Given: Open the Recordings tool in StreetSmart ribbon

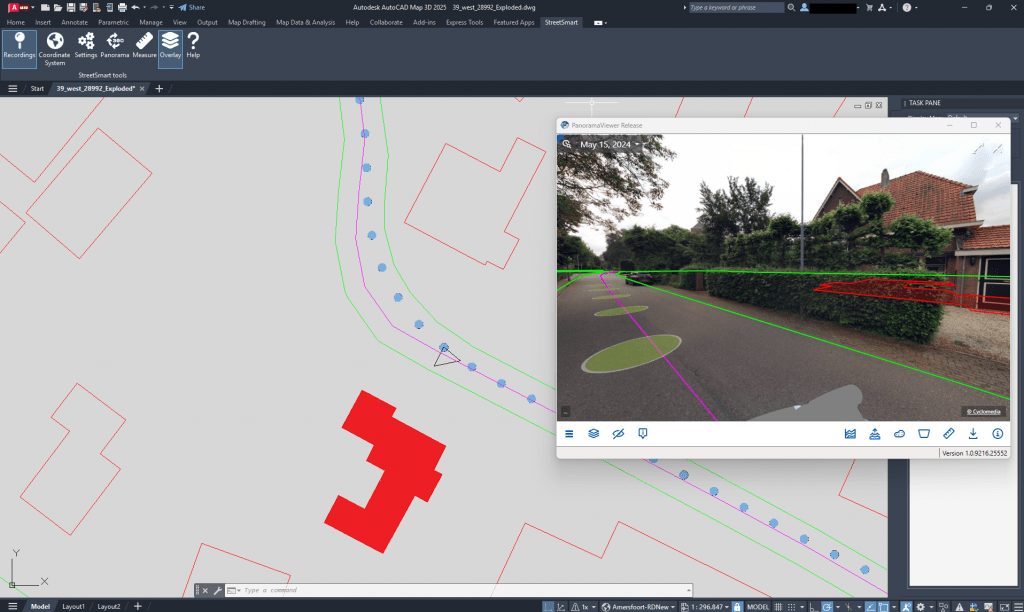Looking at the screenshot, I should 19,47.
